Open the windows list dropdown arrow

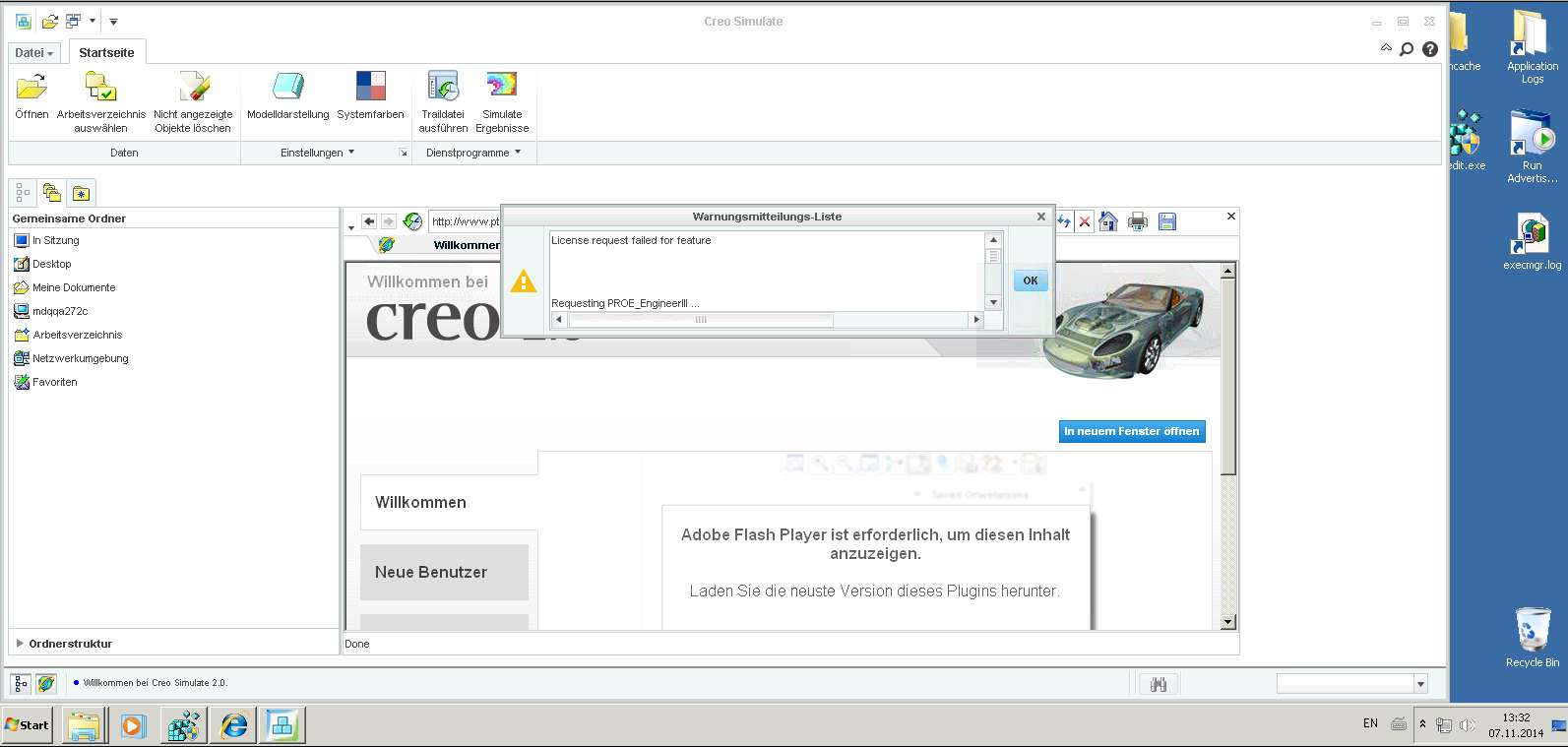[x=93, y=21]
